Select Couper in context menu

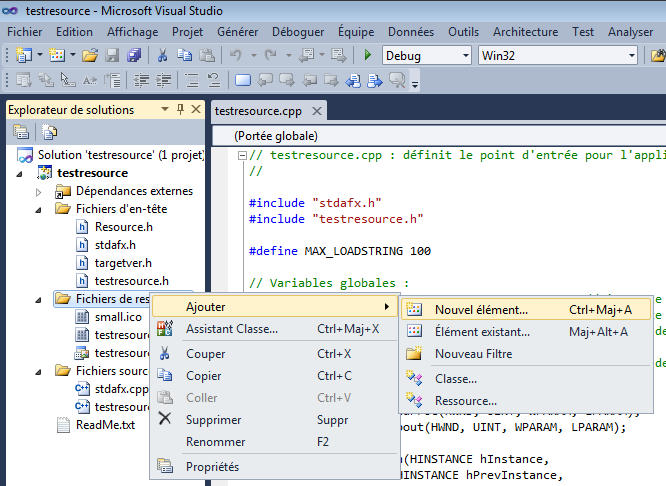[x=275, y=354]
